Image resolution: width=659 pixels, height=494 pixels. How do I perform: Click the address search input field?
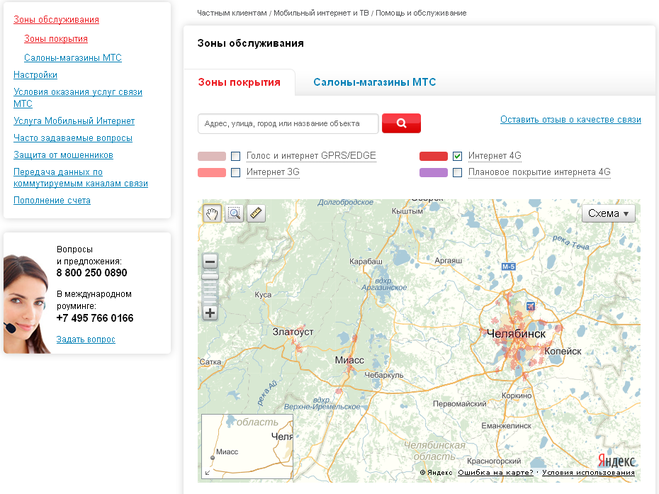coord(288,123)
